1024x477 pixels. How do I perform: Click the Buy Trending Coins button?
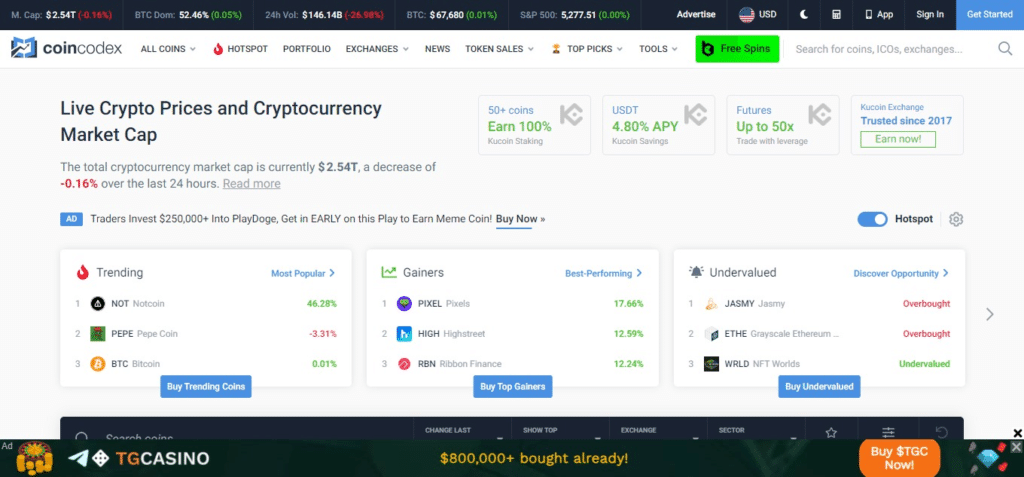click(x=206, y=386)
